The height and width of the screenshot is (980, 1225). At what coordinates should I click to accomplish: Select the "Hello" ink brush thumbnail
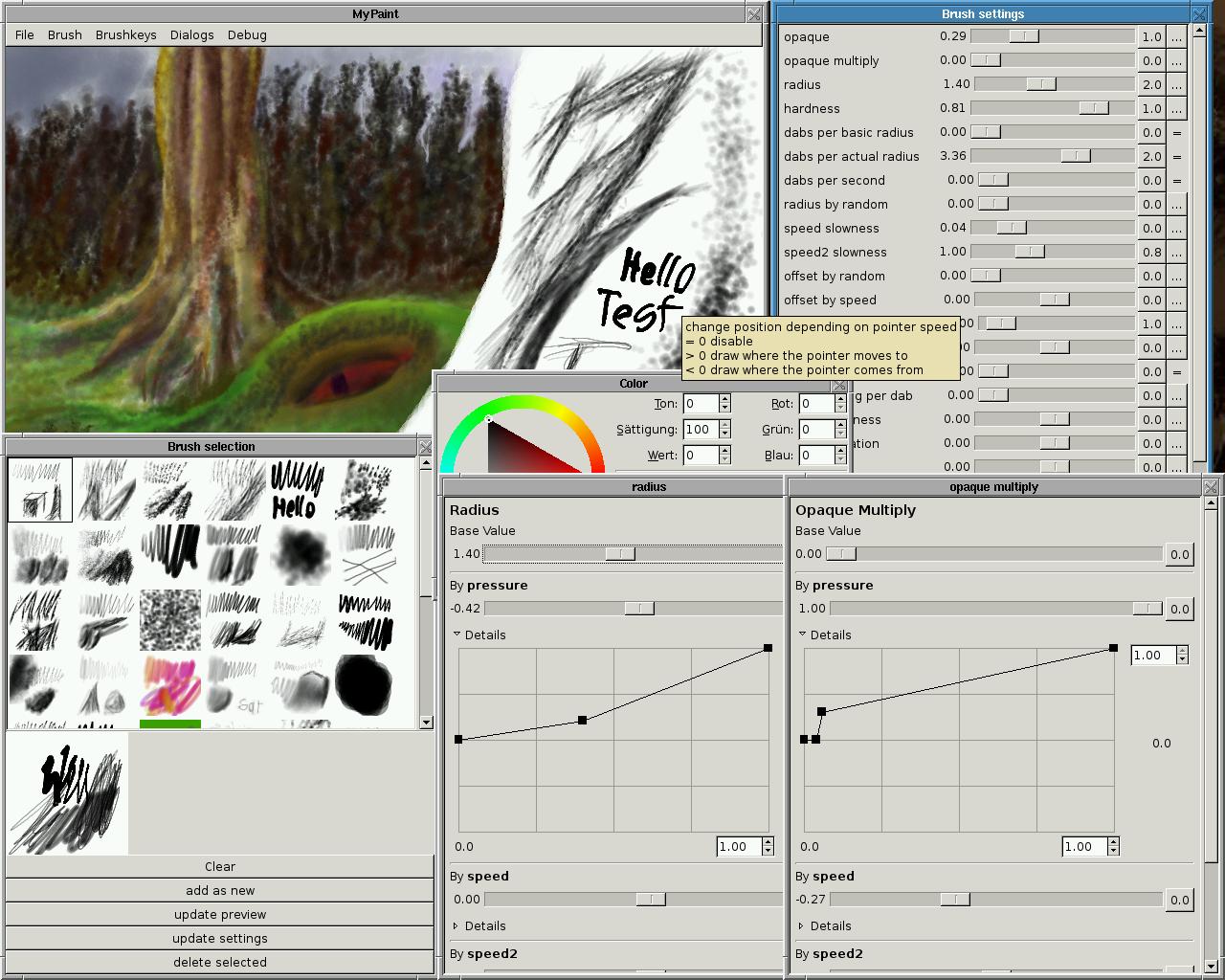tap(298, 489)
